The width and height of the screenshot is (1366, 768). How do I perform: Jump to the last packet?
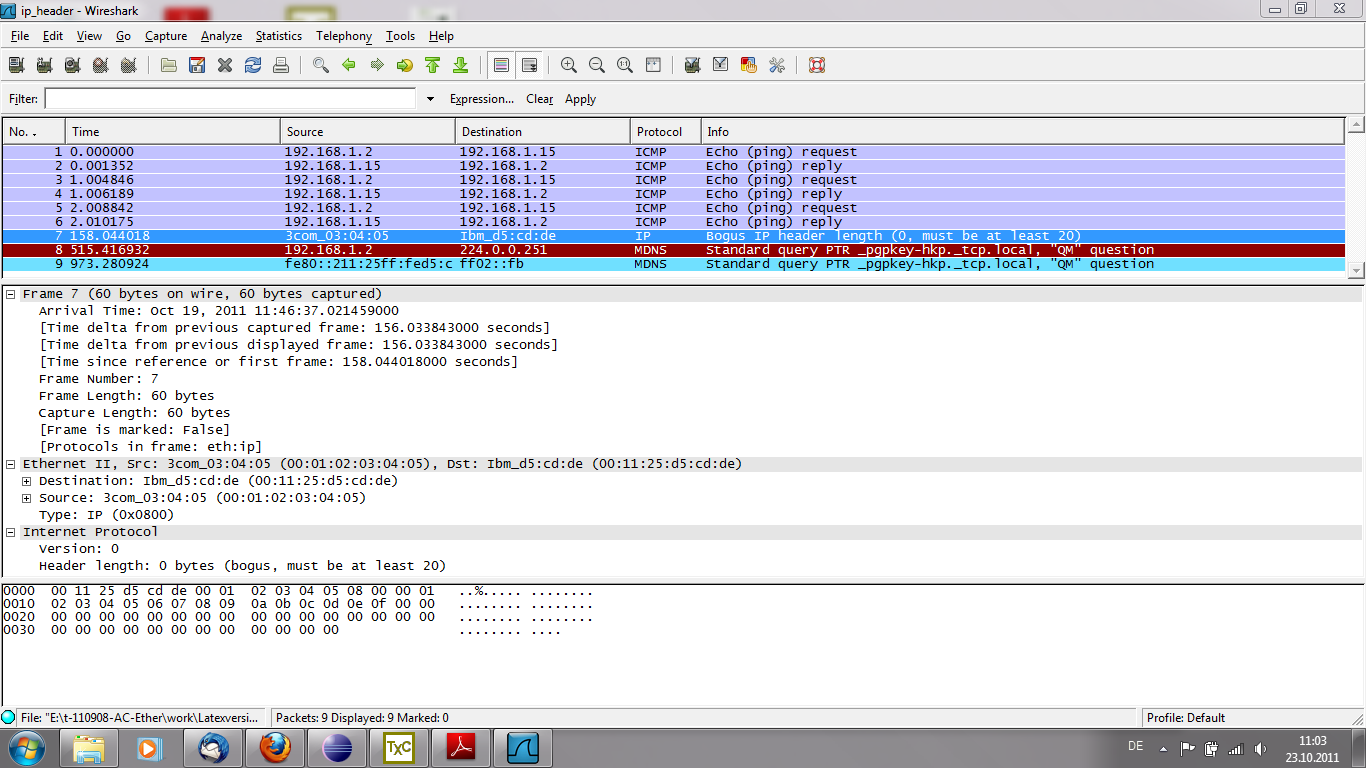pos(460,65)
